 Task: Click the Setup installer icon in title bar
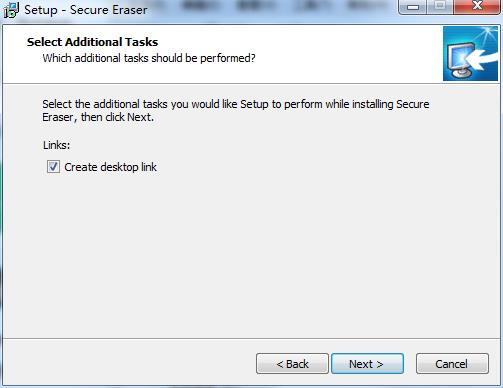click(11, 10)
